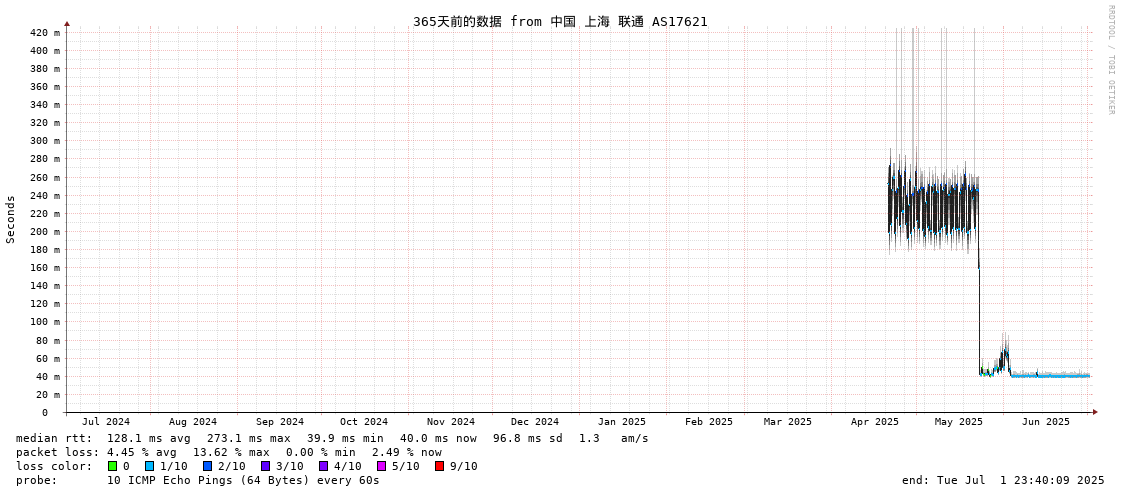Click the Jul 2024 axis label
The width and height of the screenshot is (1121, 494).
point(106,422)
